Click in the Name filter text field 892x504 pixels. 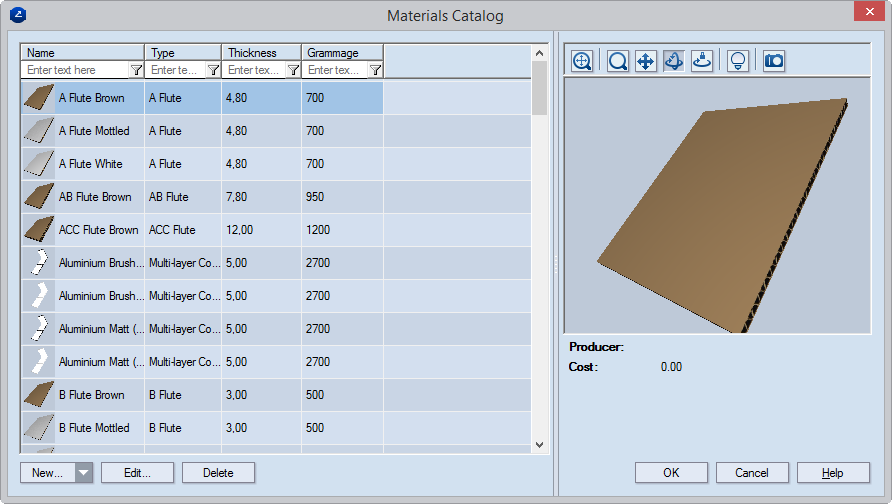coord(76,70)
